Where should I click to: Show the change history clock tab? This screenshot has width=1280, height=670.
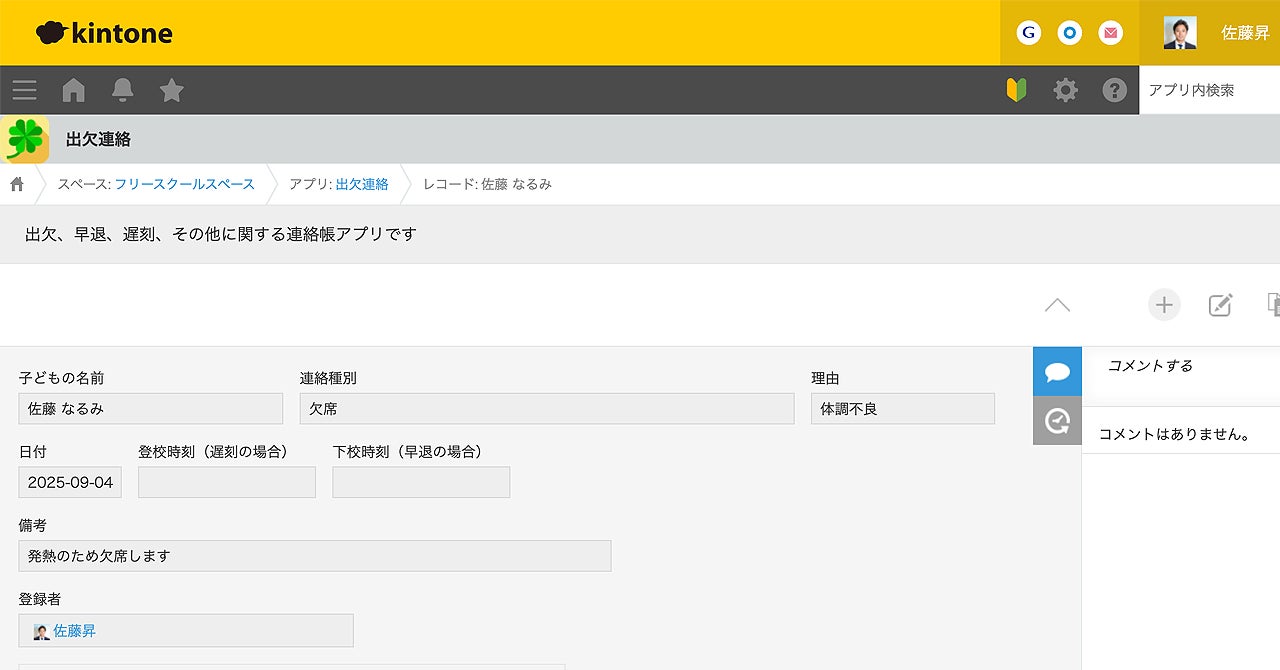click(1057, 421)
